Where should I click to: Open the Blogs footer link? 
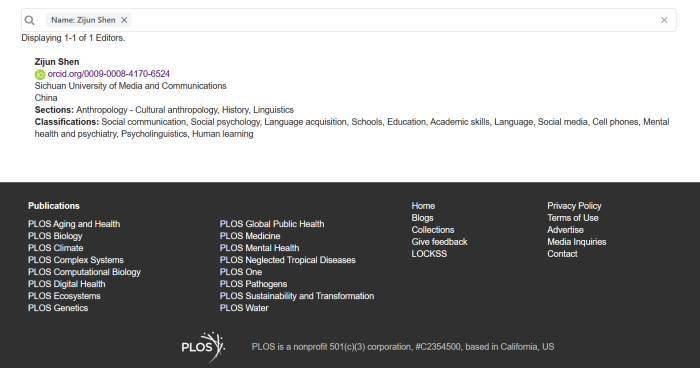pyautogui.click(x=422, y=218)
